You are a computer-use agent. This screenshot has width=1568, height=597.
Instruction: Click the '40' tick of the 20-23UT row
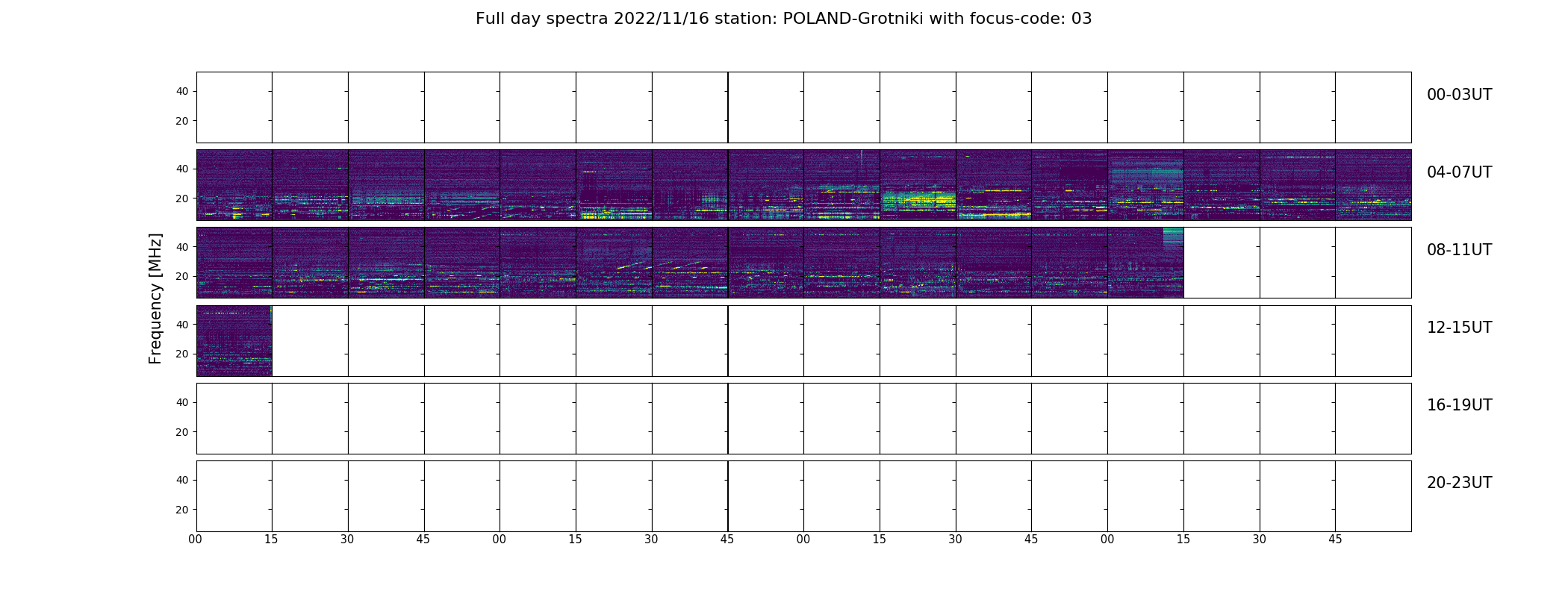(182, 480)
